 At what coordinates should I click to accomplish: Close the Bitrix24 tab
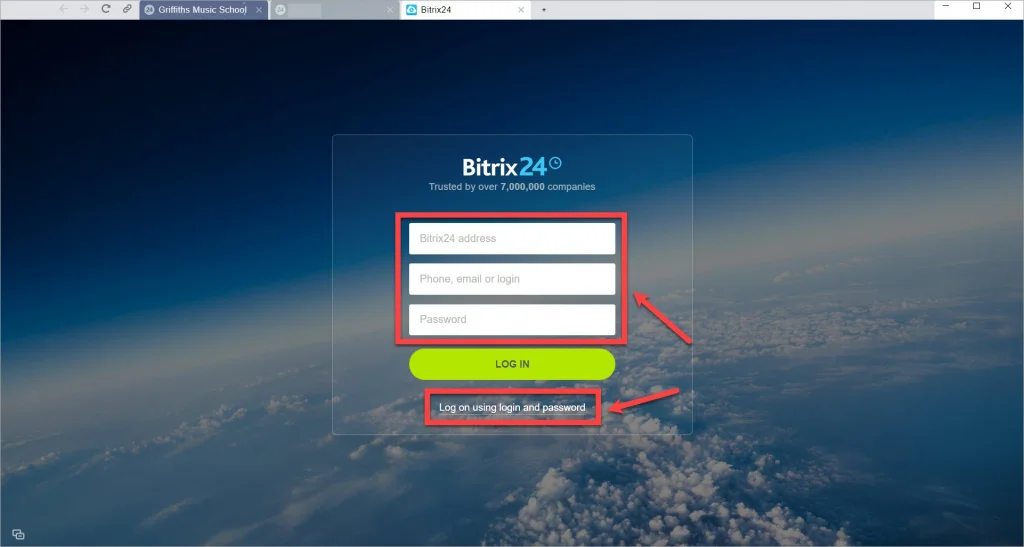pos(521,10)
